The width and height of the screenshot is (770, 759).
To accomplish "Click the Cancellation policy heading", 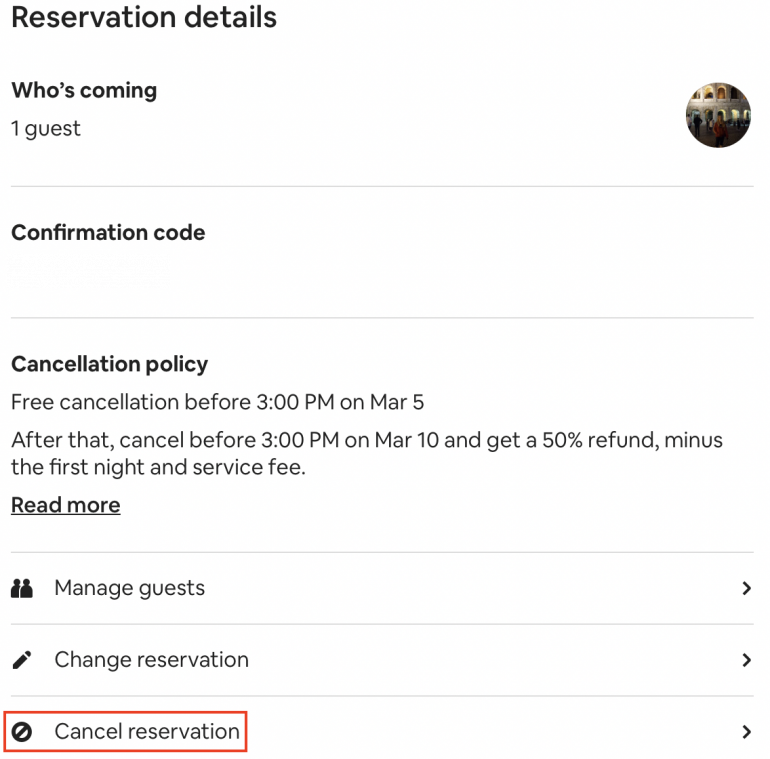I will pos(109,364).
